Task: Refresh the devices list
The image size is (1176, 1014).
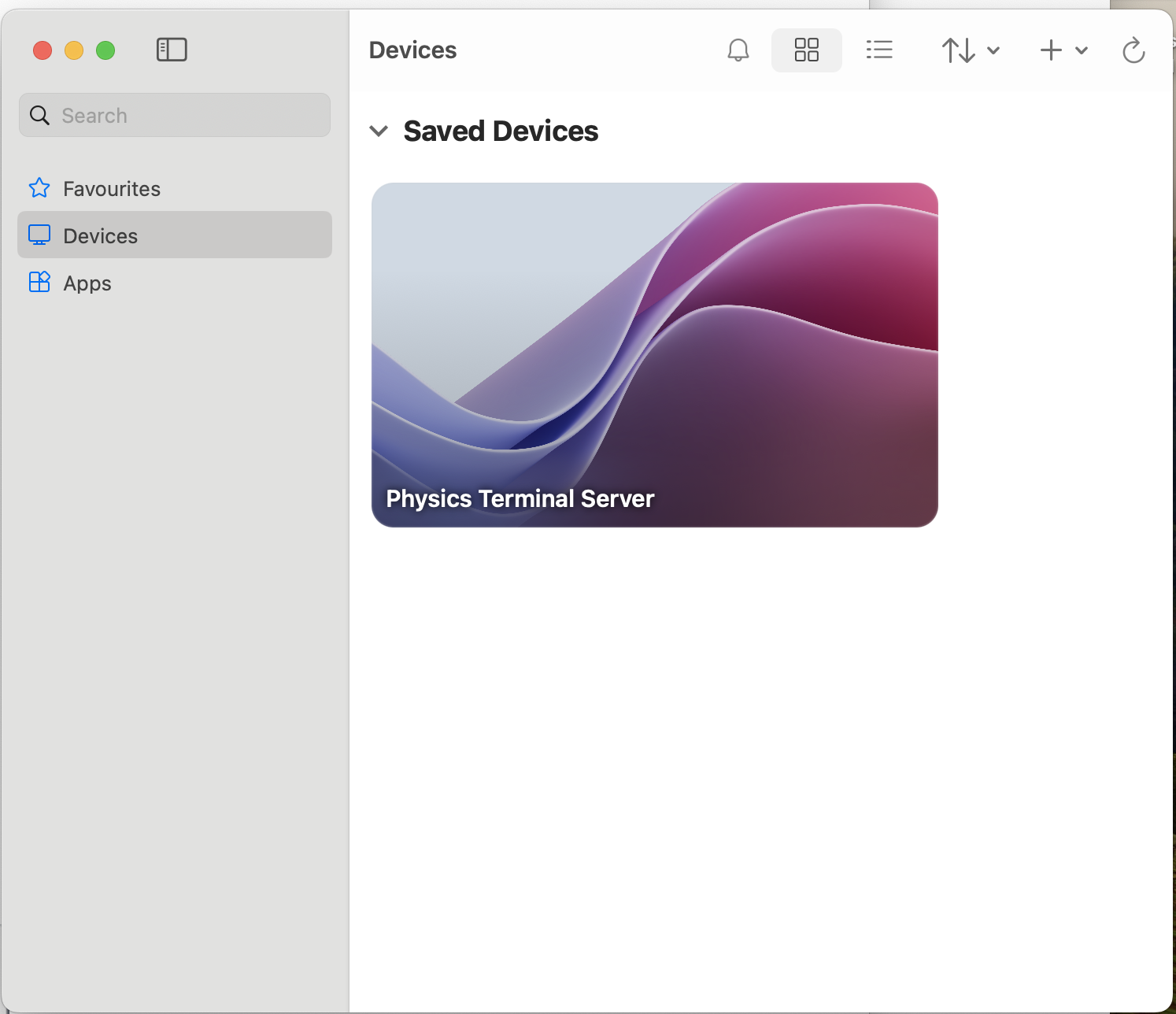Action: 1133,50
